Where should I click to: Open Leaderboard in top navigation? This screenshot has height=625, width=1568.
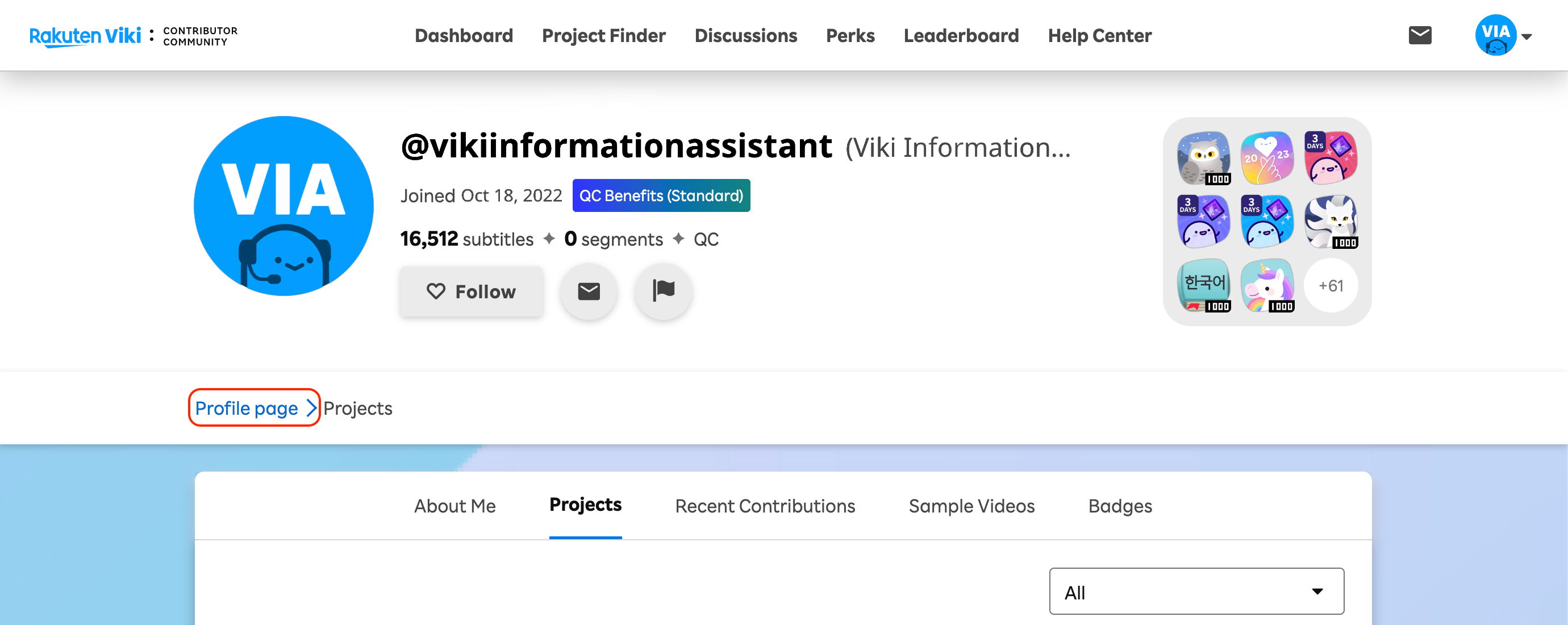(961, 36)
